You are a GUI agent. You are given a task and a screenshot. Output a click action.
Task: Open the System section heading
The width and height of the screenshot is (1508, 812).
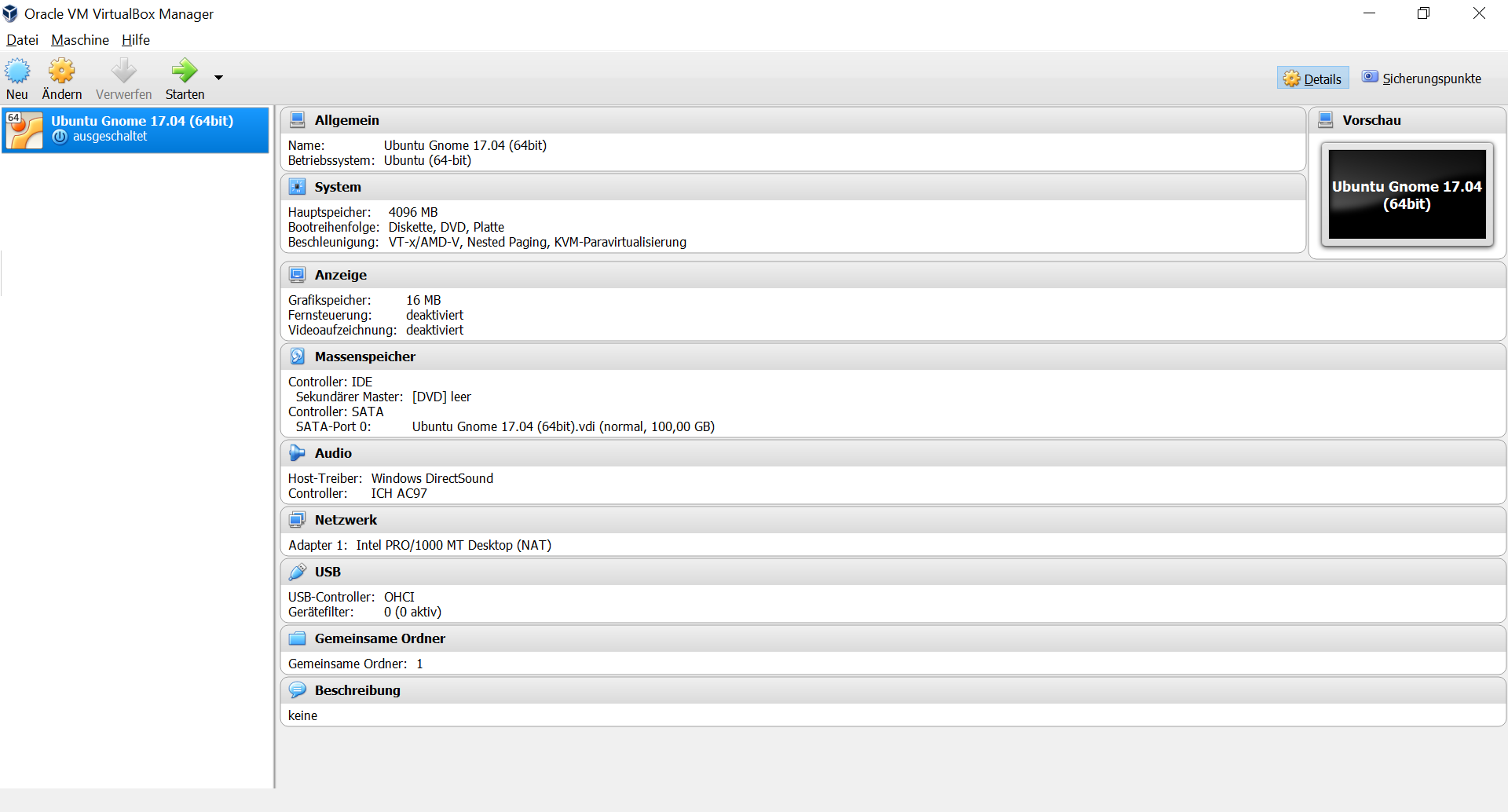coord(338,187)
